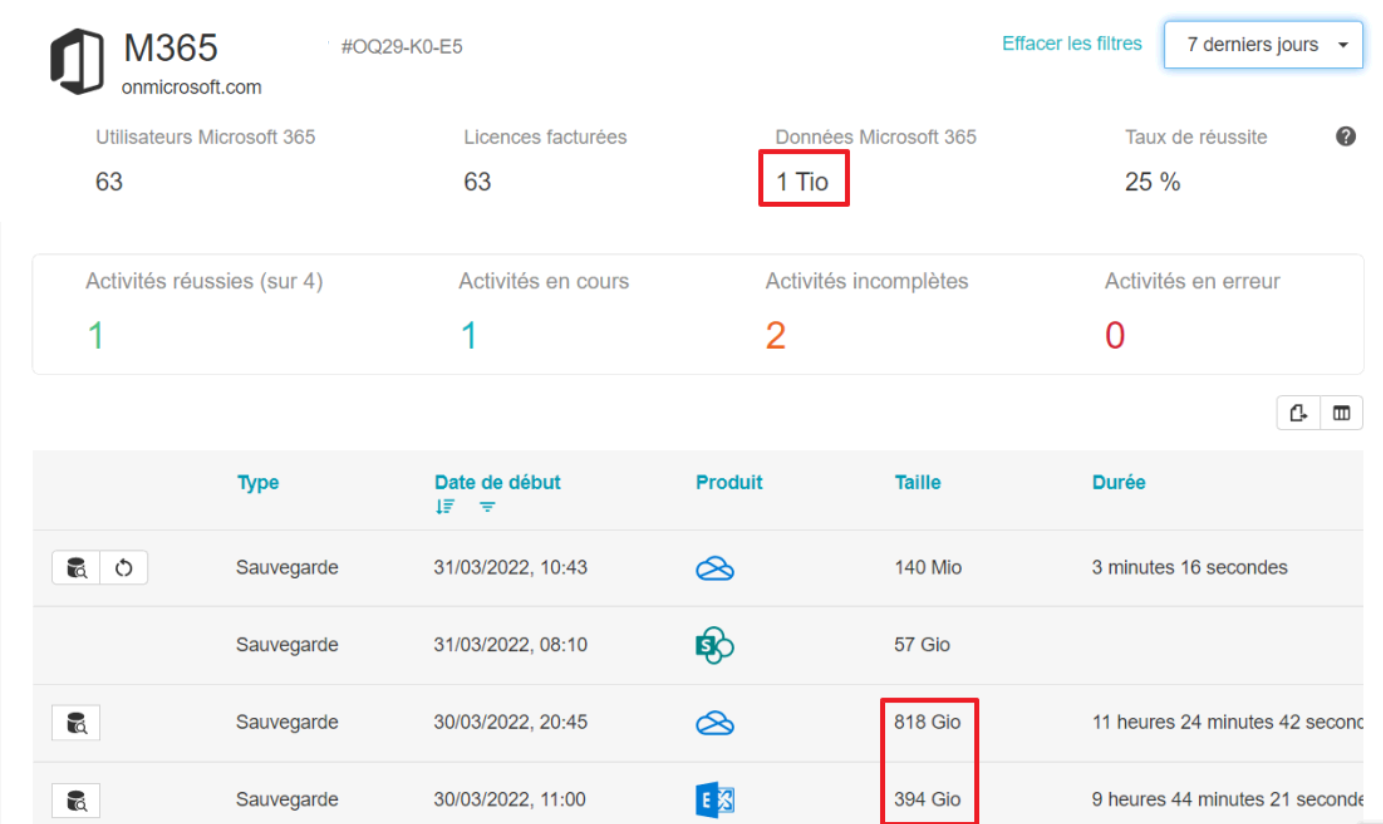Screen dimensions: 1383x824
Task: Click 'Sauvegarde' in the 31/03/2022, 08:10 row
Action: 287,645
